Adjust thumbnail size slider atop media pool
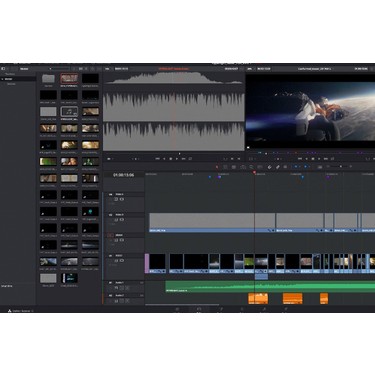Screen dimensions: 375x375 (x=59, y=69)
